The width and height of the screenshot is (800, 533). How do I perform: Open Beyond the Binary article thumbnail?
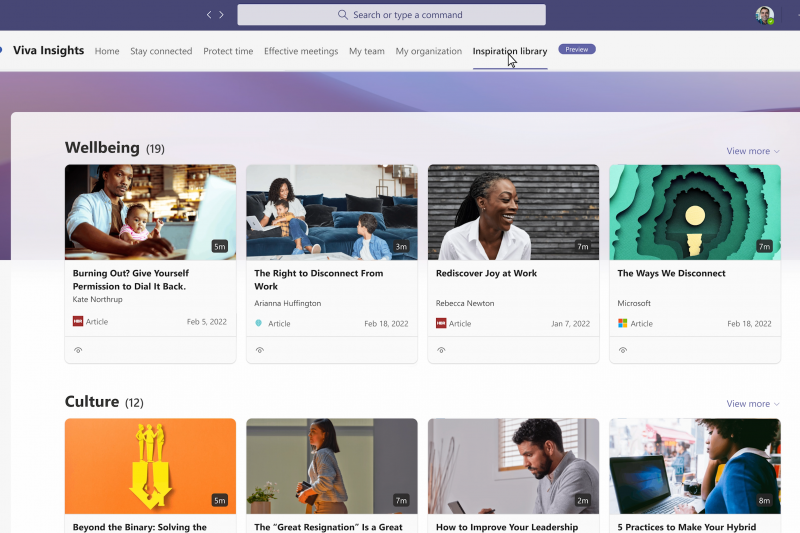tap(151, 466)
